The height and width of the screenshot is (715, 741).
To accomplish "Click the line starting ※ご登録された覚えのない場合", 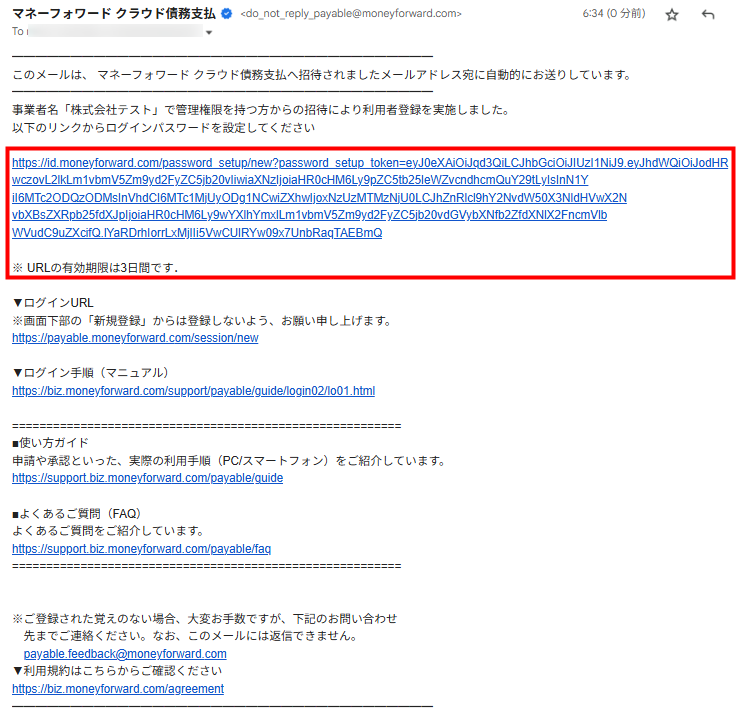I will [205, 619].
